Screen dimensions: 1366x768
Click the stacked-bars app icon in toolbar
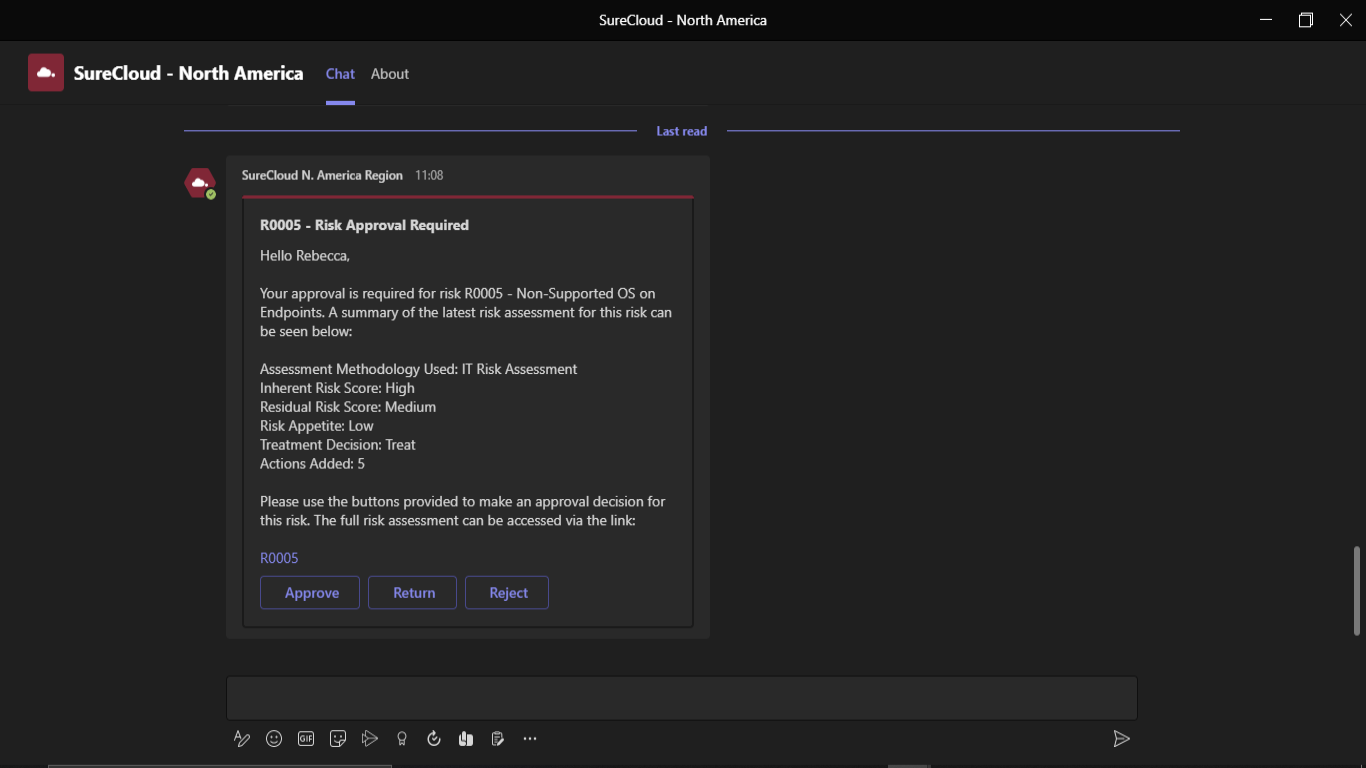pyautogui.click(x=466, y=739)
